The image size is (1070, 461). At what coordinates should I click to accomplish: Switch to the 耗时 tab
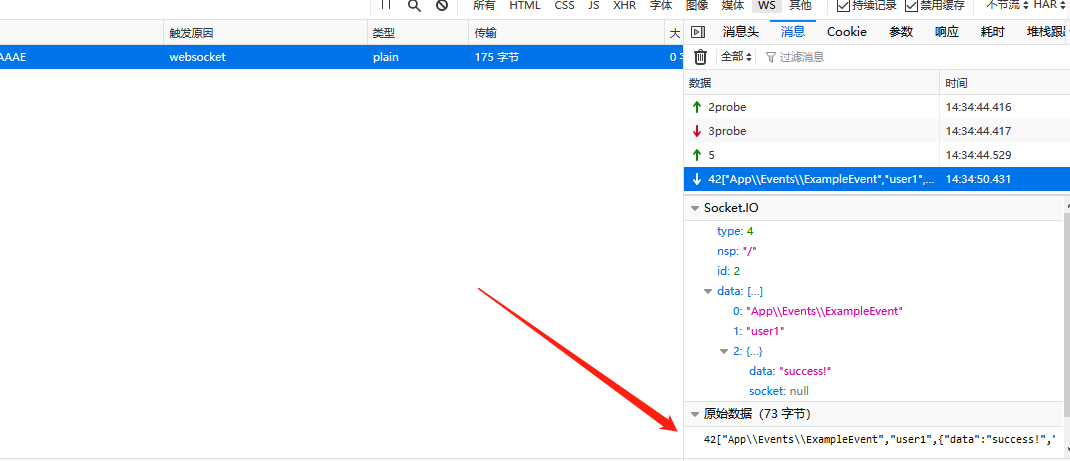click(993, 31)
